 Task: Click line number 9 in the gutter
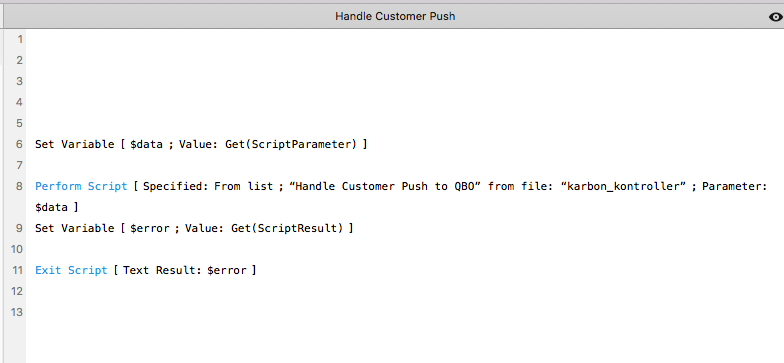20,228
